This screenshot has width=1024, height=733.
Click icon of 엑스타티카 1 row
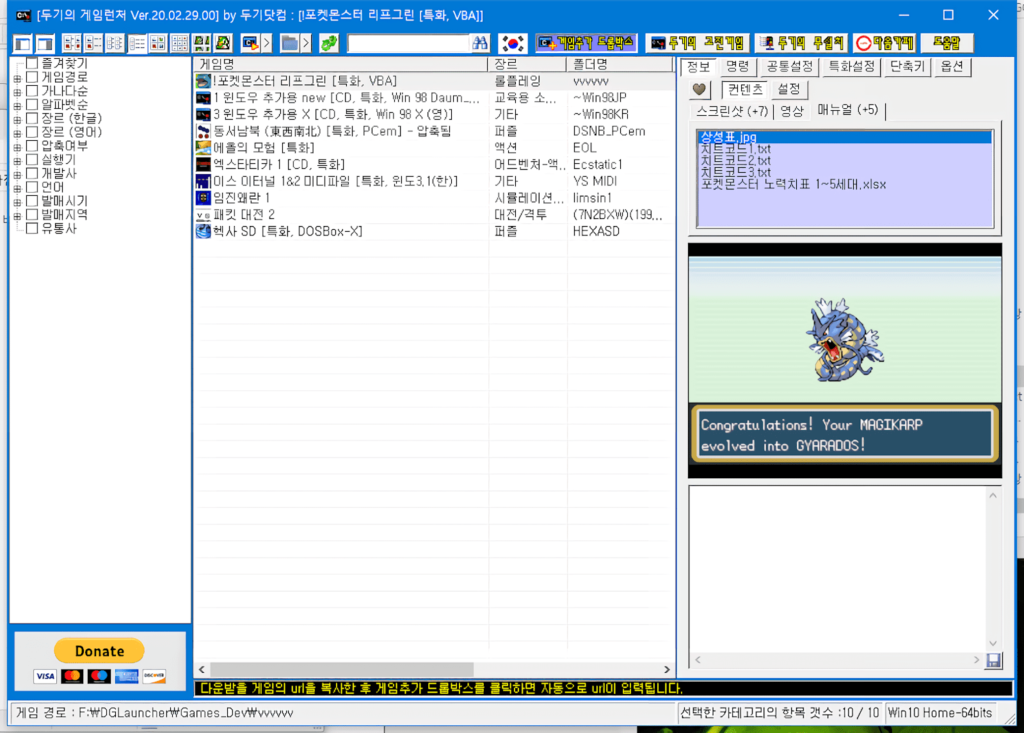click(x=203, y=164)
